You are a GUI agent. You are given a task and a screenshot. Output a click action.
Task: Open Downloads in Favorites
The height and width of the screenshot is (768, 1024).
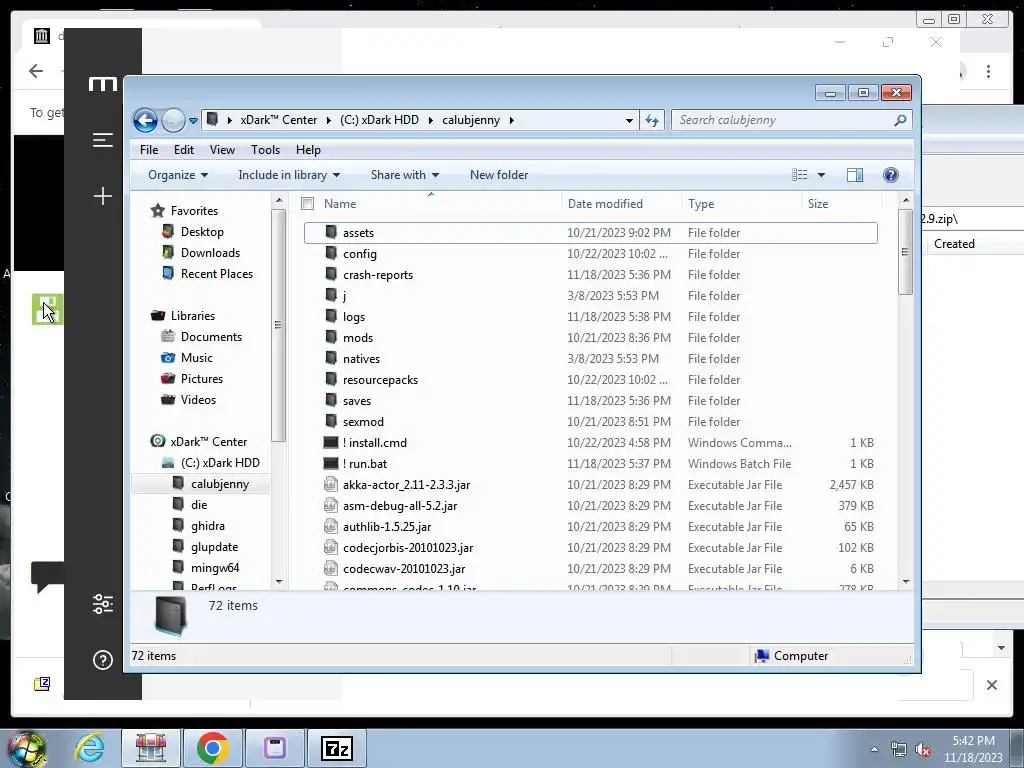(x=210, y=253)
